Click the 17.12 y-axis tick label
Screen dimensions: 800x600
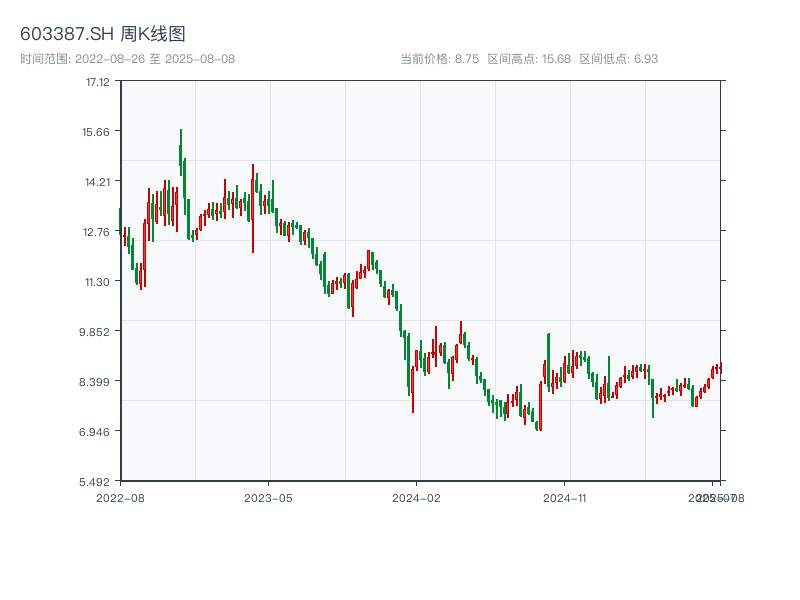click(97, 82)
